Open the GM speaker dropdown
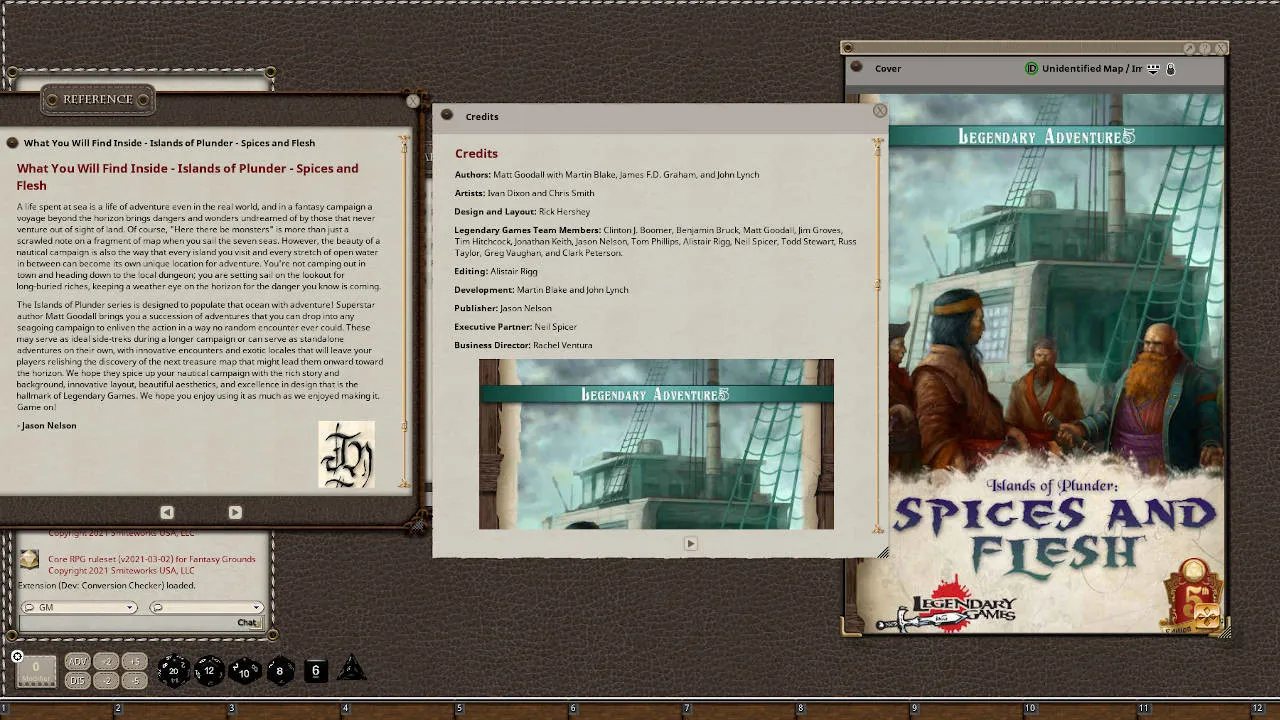 pos(79,607)
